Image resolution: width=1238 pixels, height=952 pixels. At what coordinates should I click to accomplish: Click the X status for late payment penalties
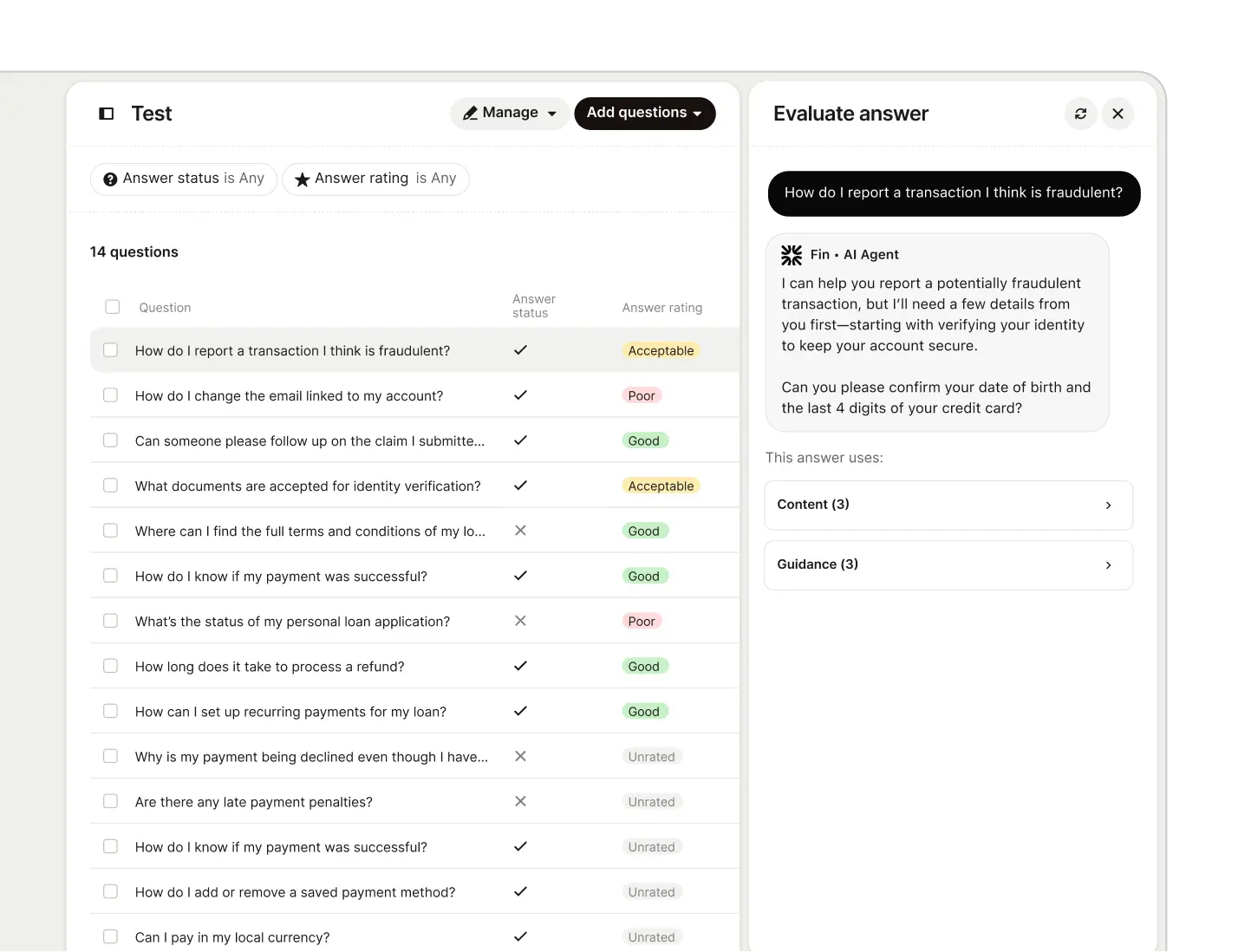point(520,801)
